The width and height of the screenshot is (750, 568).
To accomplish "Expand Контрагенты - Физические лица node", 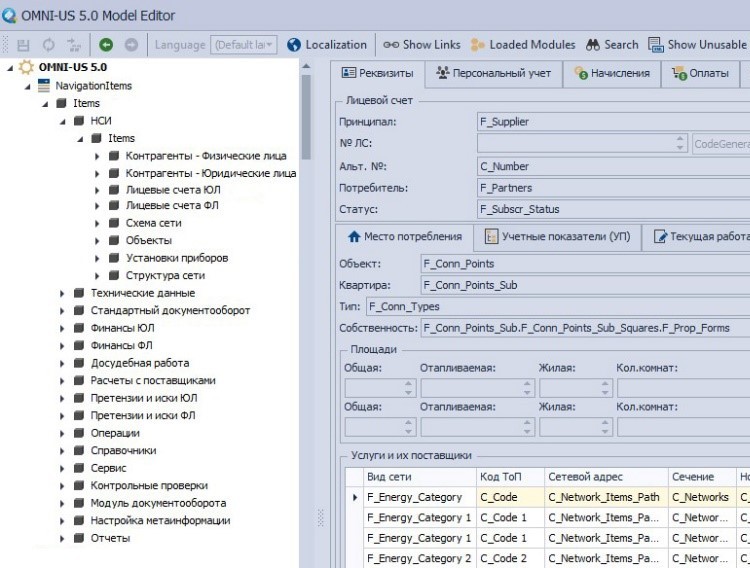I will pyautogui.click(x=97, y=156).
